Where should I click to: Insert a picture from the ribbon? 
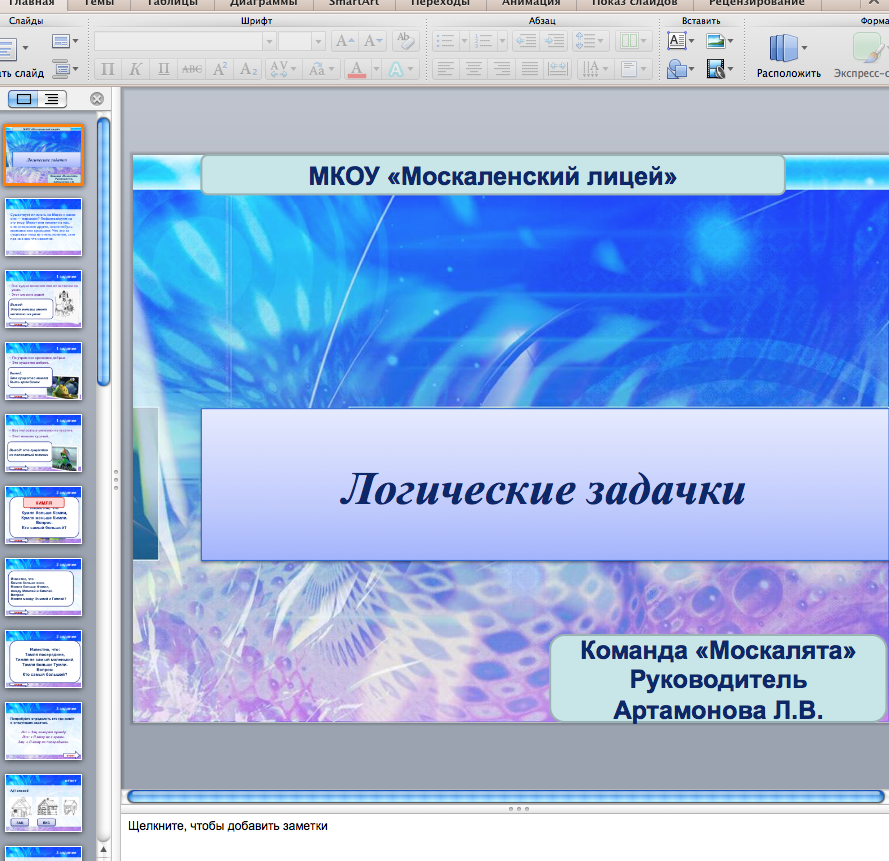click(716, 40)
